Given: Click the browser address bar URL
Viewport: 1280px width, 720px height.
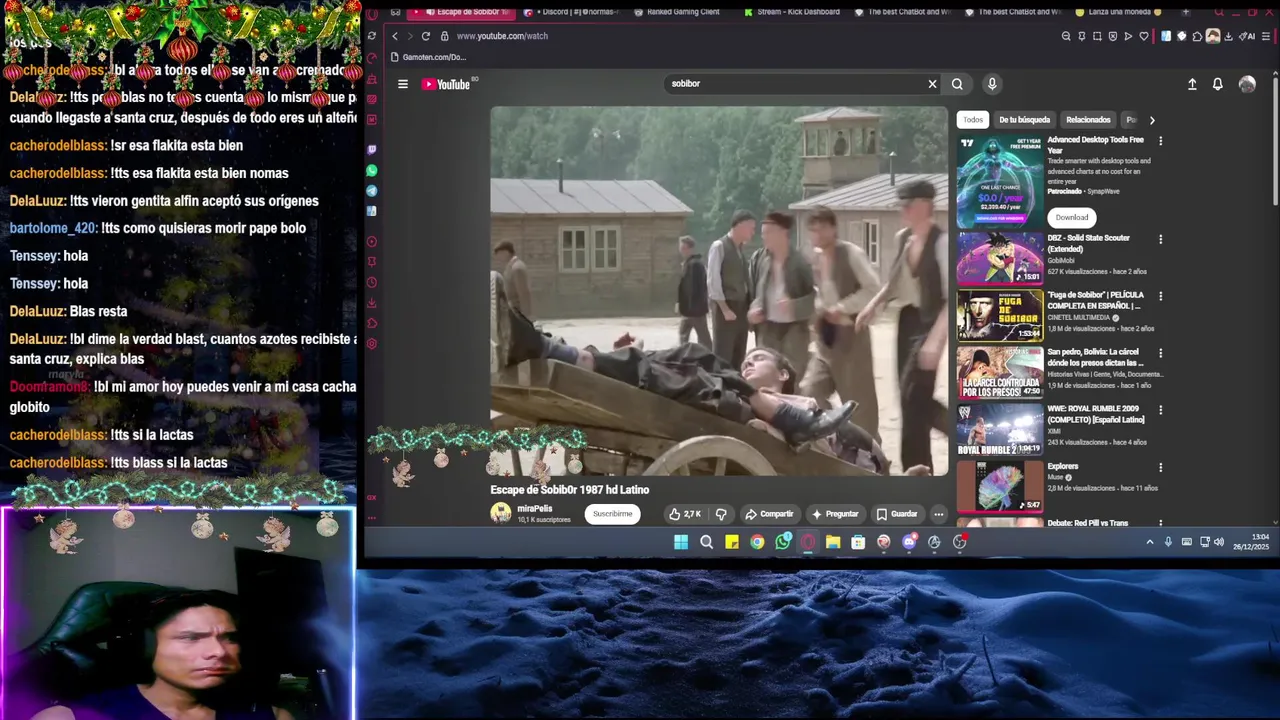Looking at the screenshot, I should 502,36.
